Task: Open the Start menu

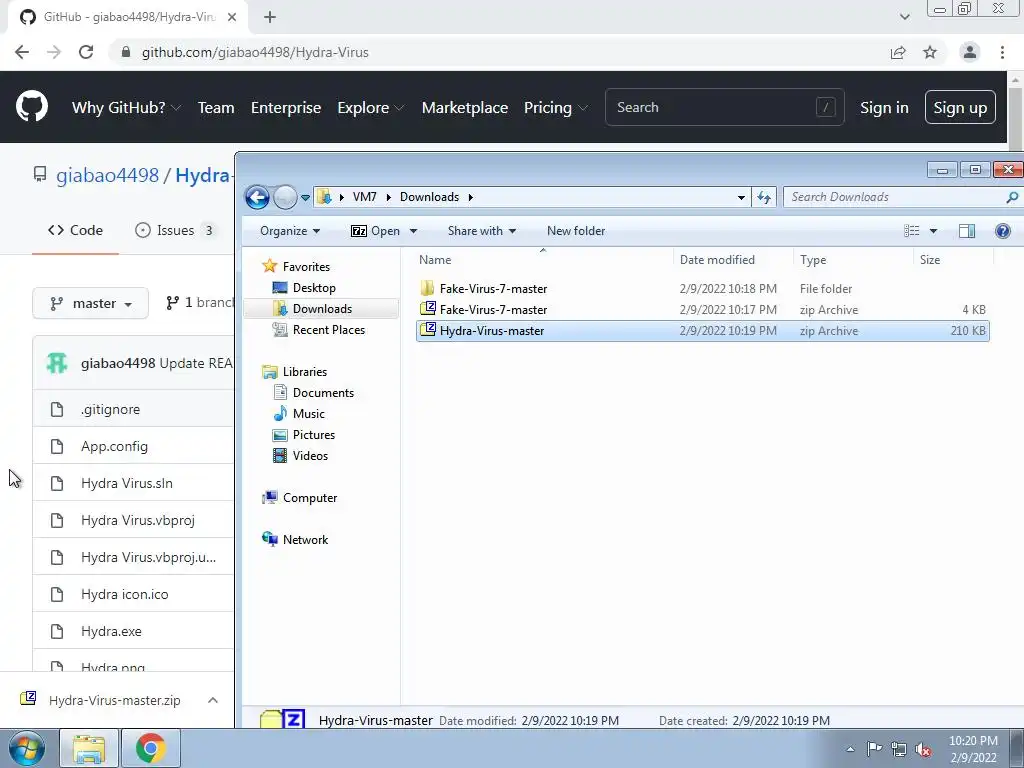Action: click(x=27, y=748)
